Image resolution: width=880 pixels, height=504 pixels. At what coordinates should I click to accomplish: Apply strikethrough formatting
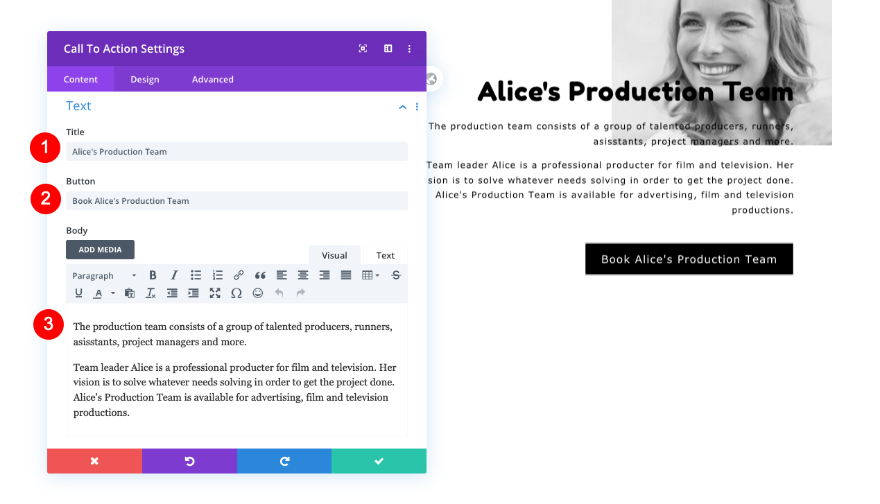point(396,276)
